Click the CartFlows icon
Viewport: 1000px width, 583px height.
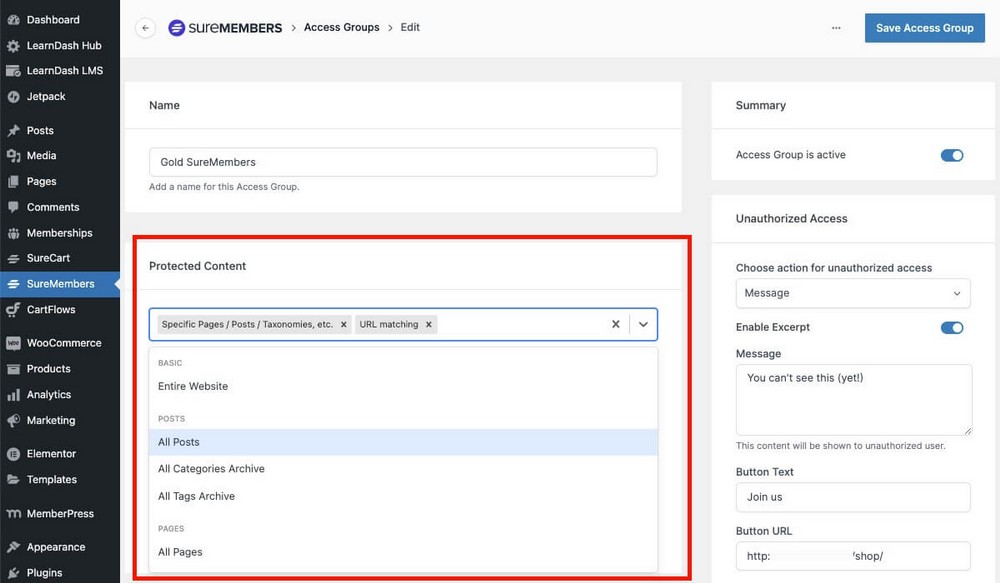point(13,310)
